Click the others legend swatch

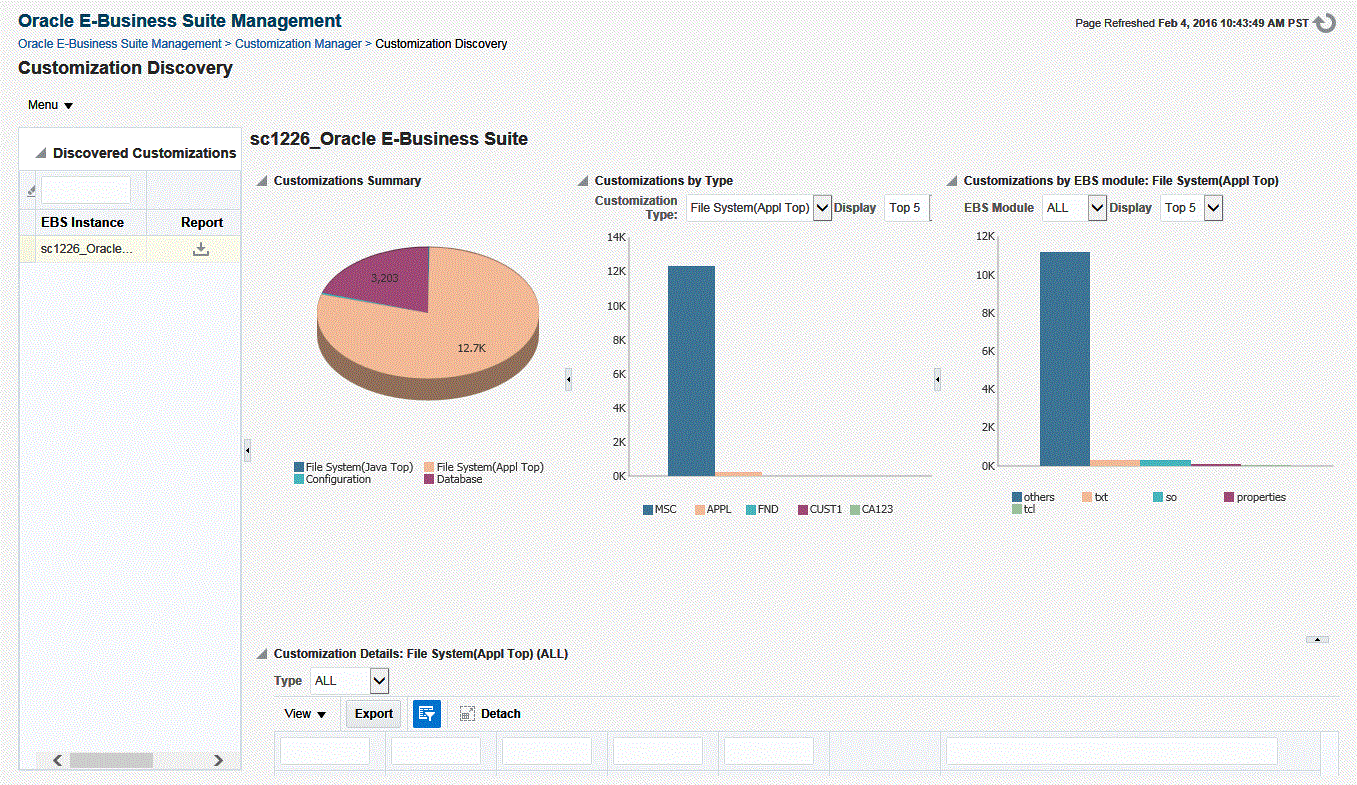click(1017, 497)
